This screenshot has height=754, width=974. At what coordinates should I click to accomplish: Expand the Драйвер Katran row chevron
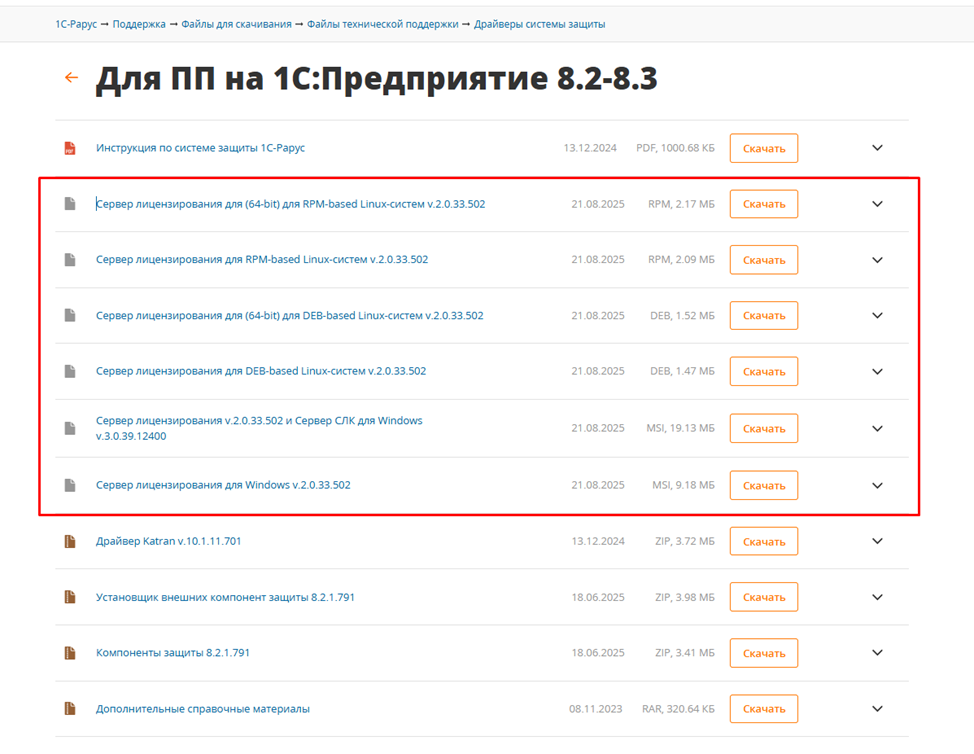[877, 541]
